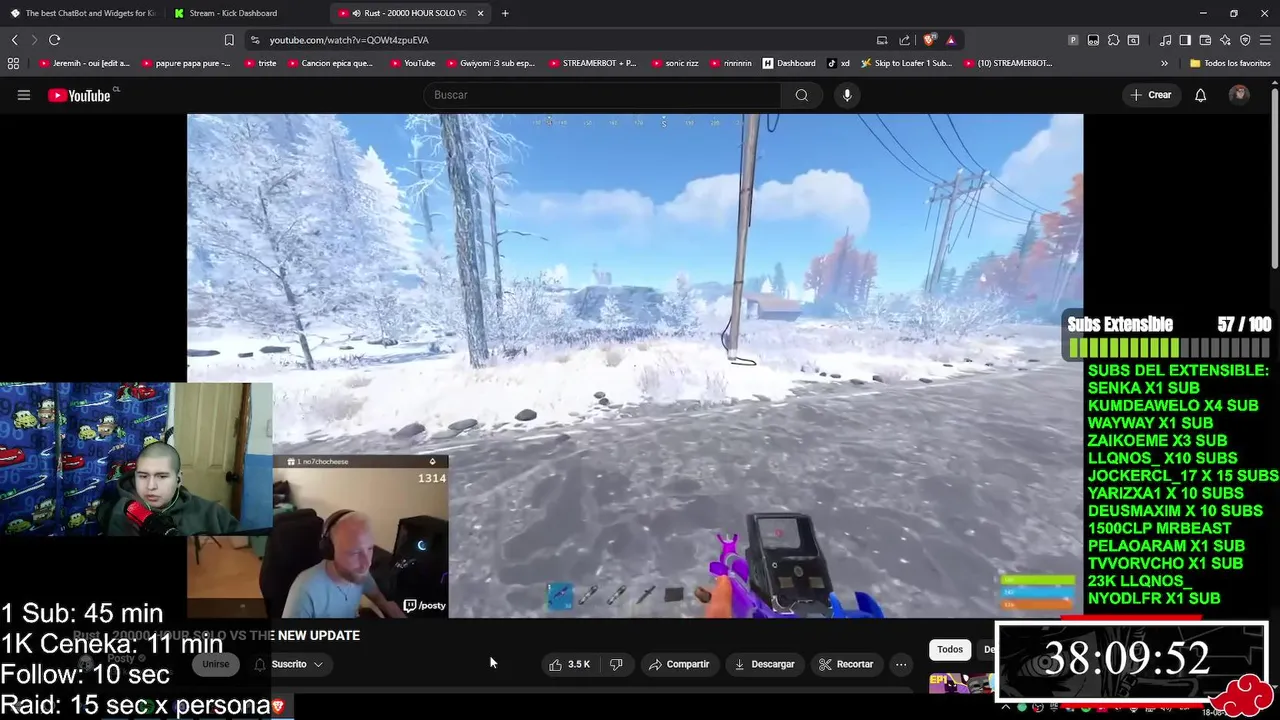Viewport: 1280px width, 720px height.
Task: Open the rinrinrin bookmark
Action: point(730,63)
